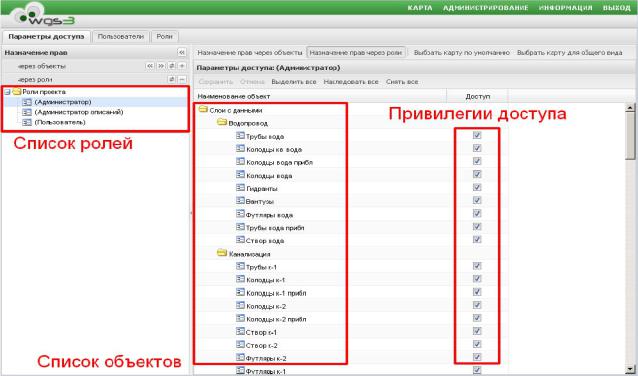Toggle access checkbox for 'Колодцы вода прибл'
Viewport: 638px width, 376px height.
pyautogui.click(x=477, y=161)
